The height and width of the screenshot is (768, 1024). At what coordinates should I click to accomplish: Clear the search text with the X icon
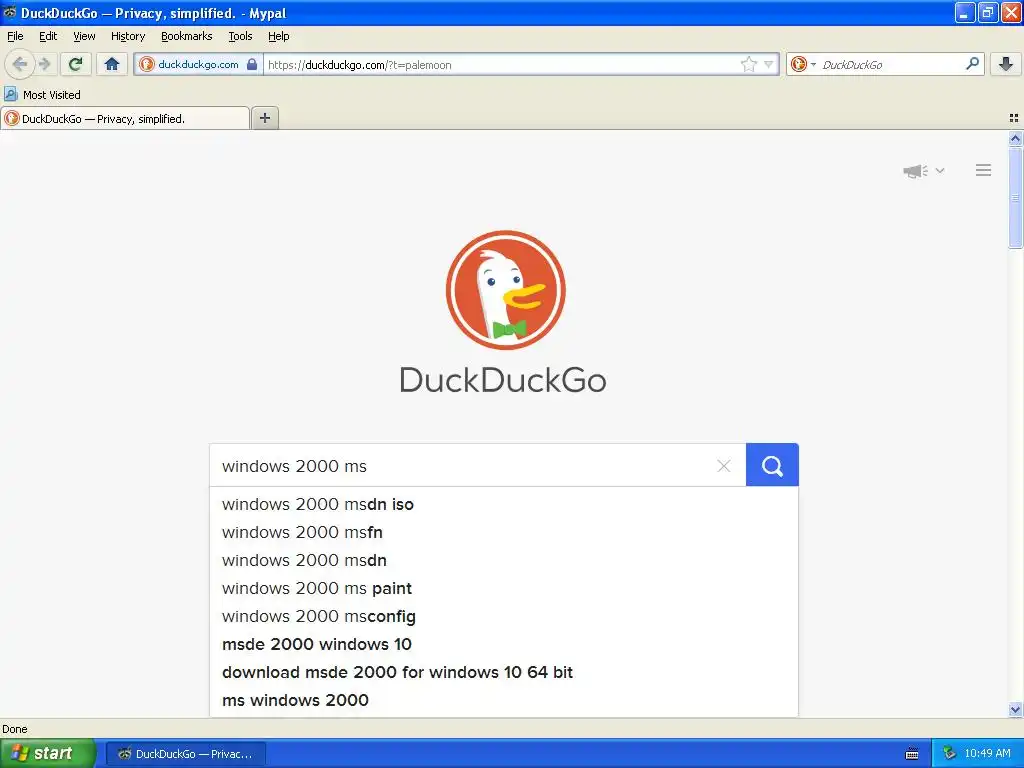(724, 466)
